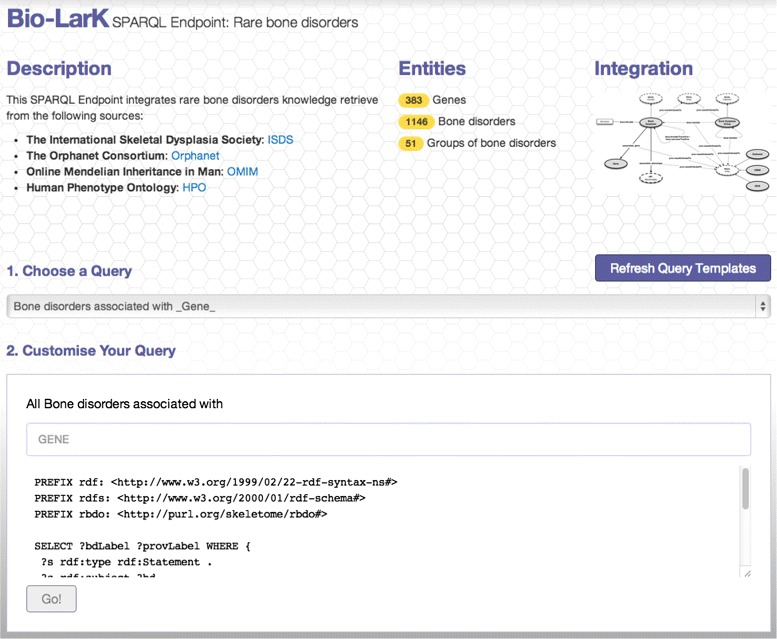Click the Description heading
Screen dimensions: 777x639
coord(59,69)
